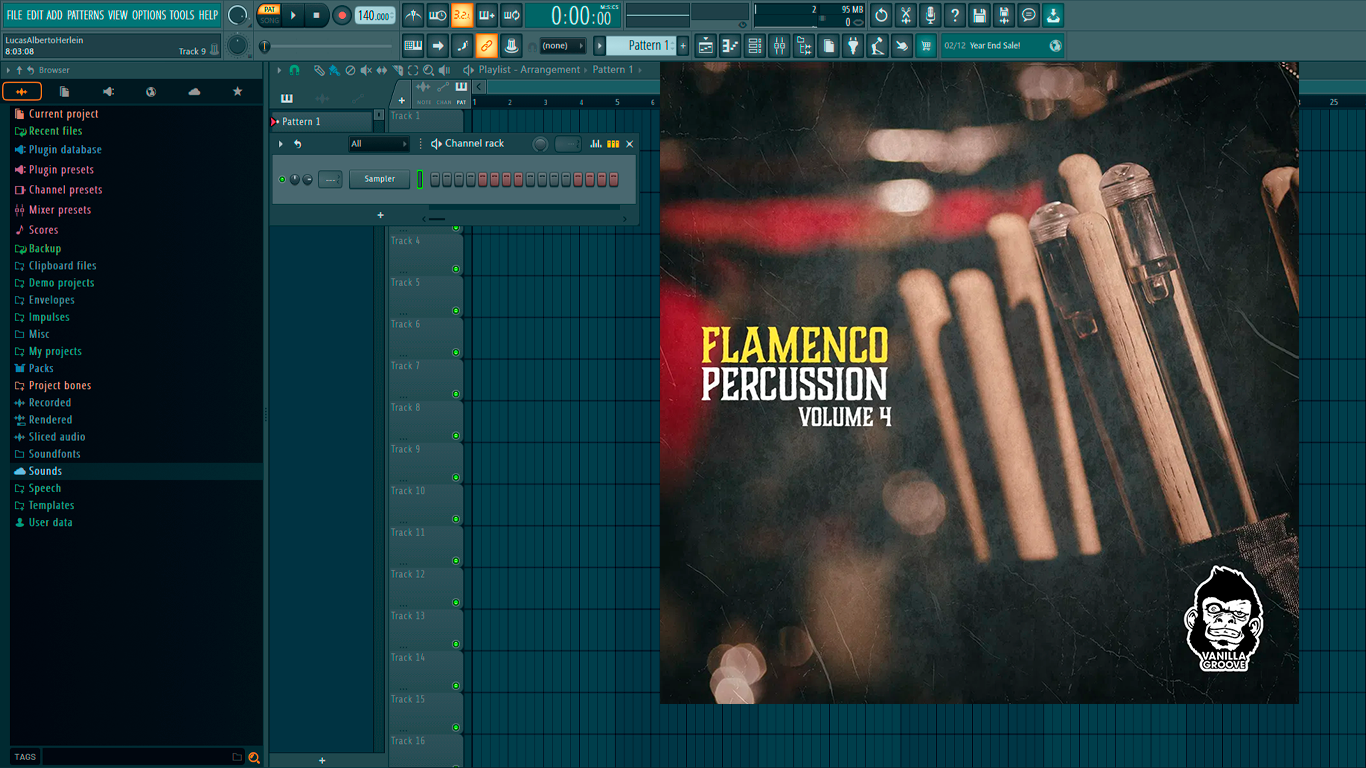This screenshot has height=768, width=1366.
Task: Click the scissors audio editor icon
Action: 906,15
